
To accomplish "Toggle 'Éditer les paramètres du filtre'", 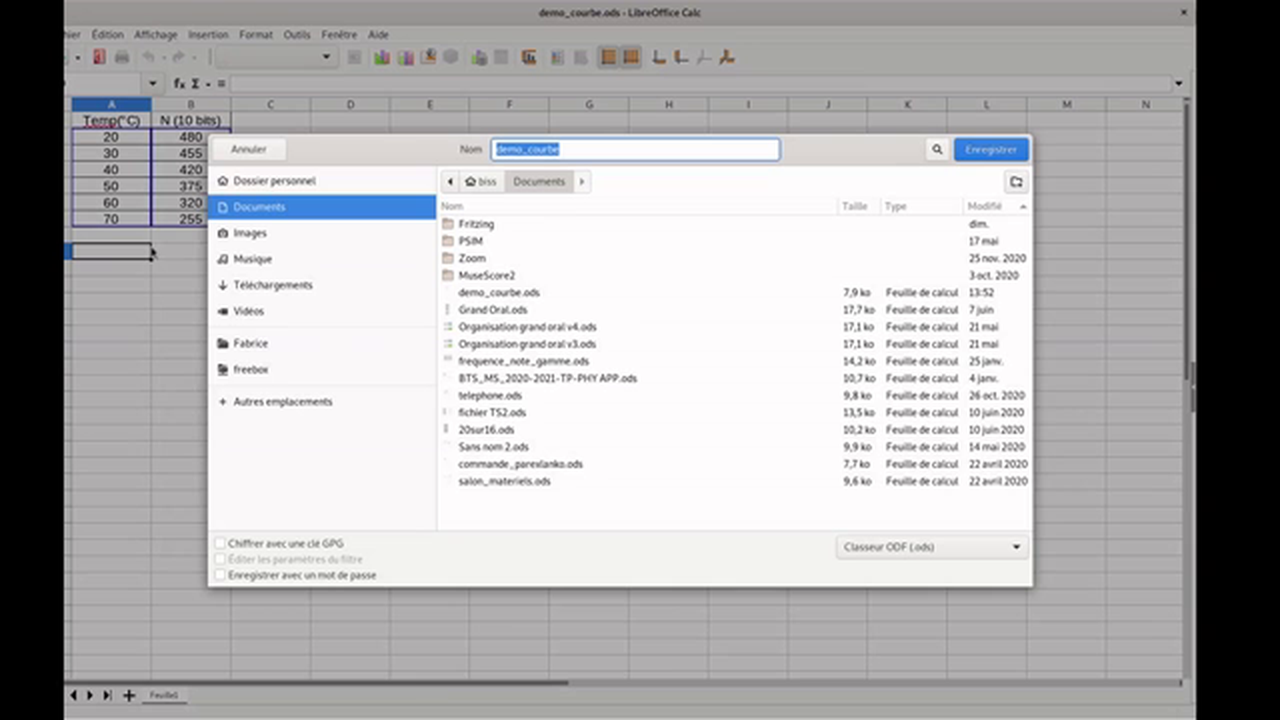I will [x=220, y=559].
